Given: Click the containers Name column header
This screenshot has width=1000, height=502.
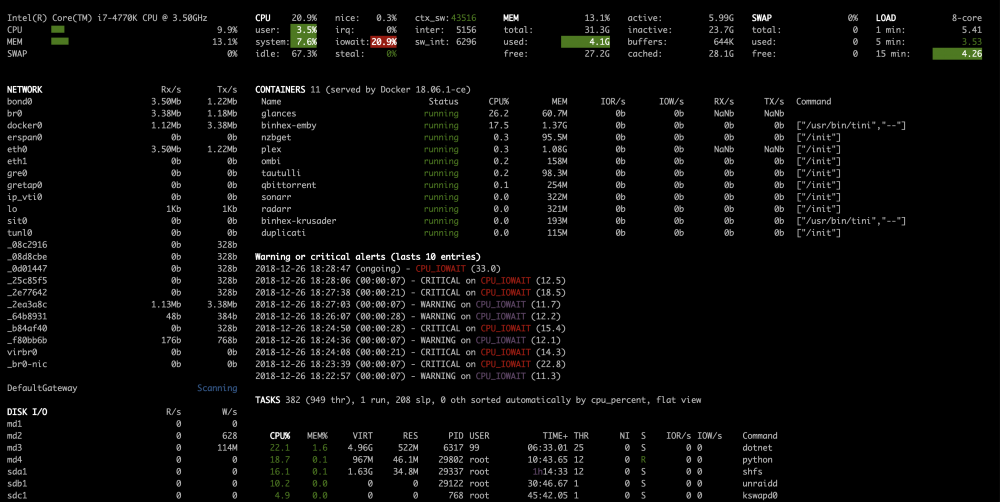Looking at the screenshot, I should (x=271, y=101).
